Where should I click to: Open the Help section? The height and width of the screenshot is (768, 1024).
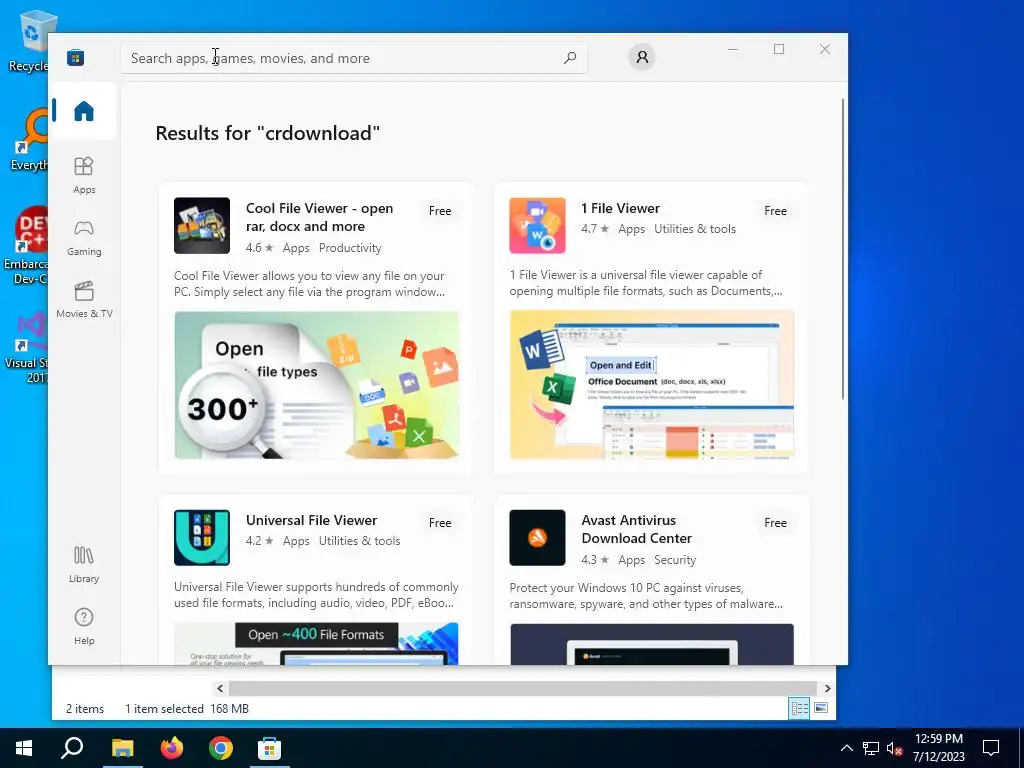(x=84, y=627)
